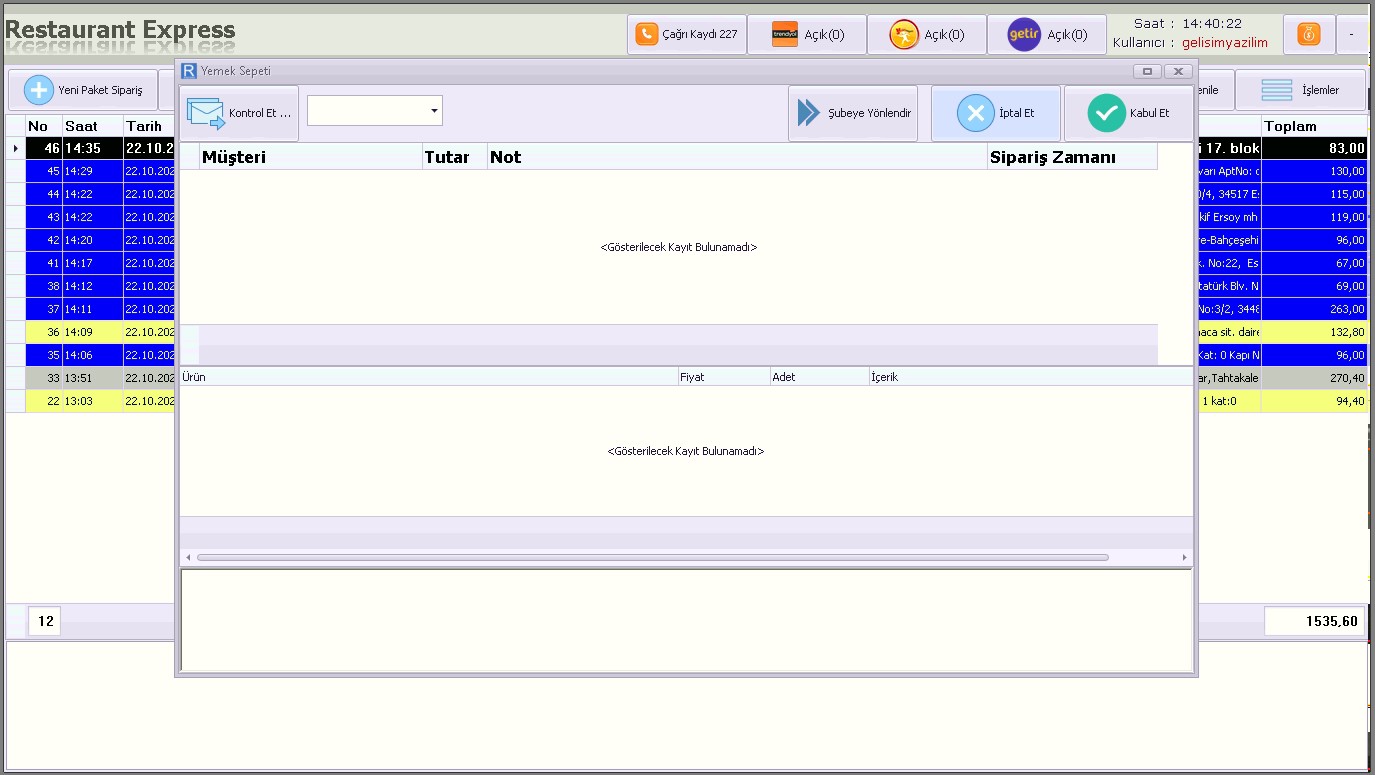The image size is (1375, 775).
Task: Select order row 37 at 14:11
Action: click(100, 309)
